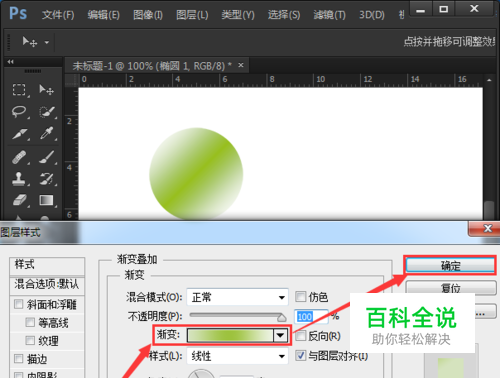The image size is (500, 378).
Task: Enable 描边 effect checkbox
Action: [19, 359]
